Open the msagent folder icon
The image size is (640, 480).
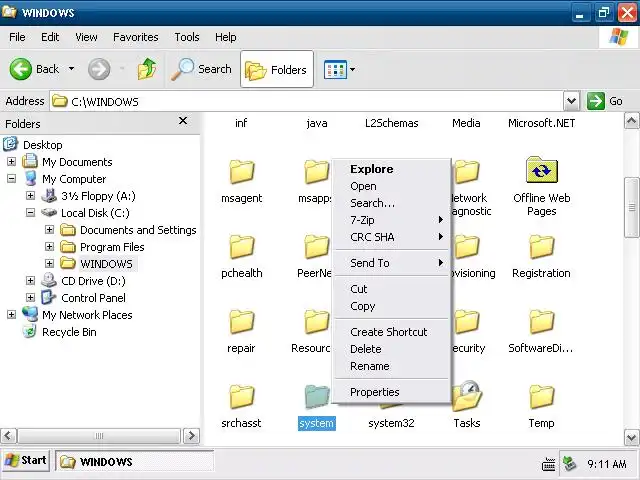pos(242,171)
